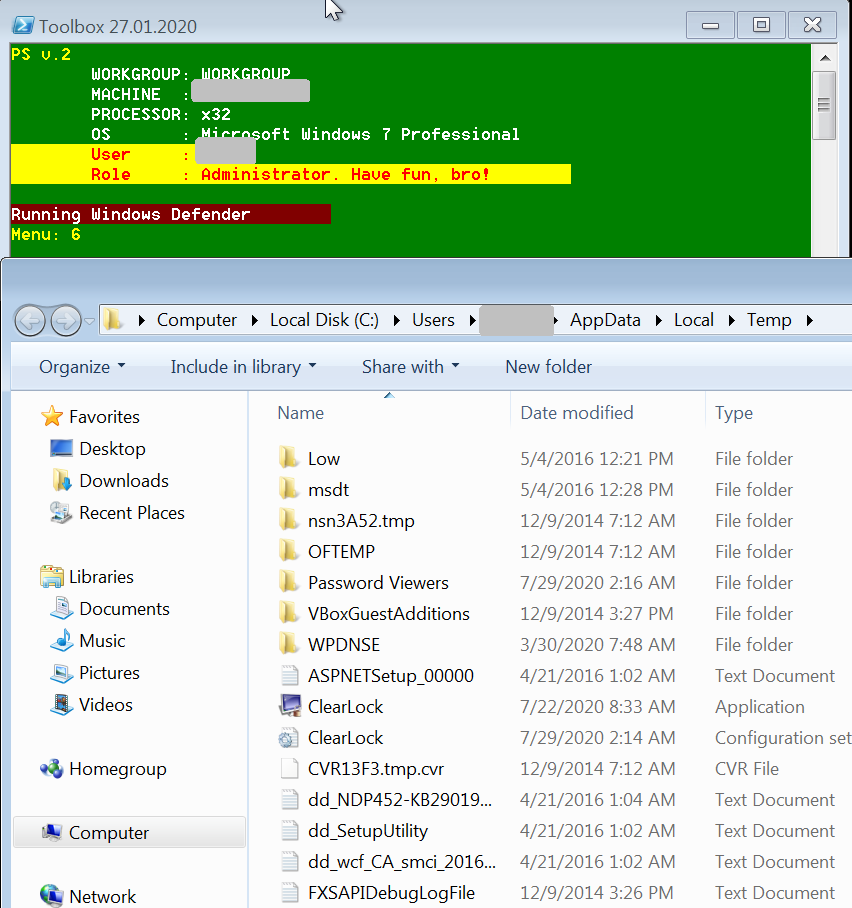This screenshot has width=852, height=908.
Task: Expand the arrow after Local Disk (C:)
Action: coord(396,320)
